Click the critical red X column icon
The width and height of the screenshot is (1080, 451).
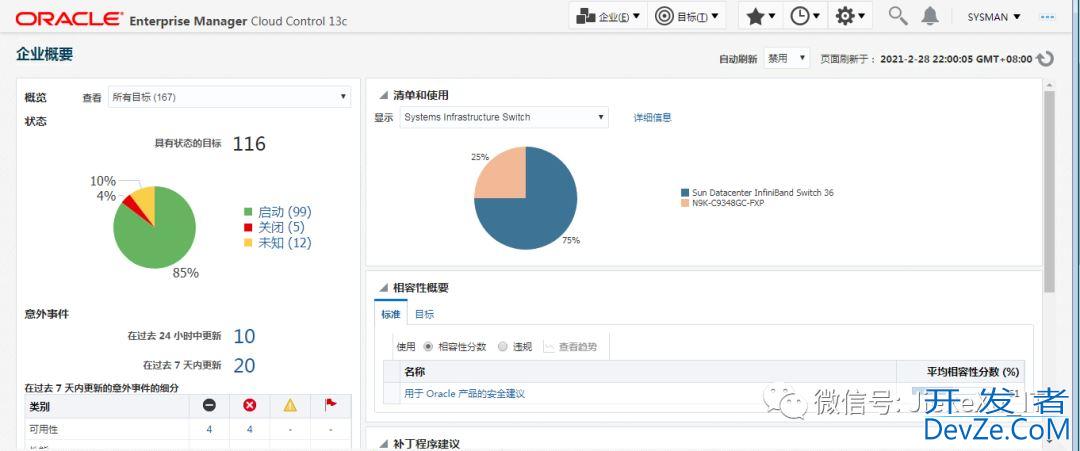(x=250, y=406)
